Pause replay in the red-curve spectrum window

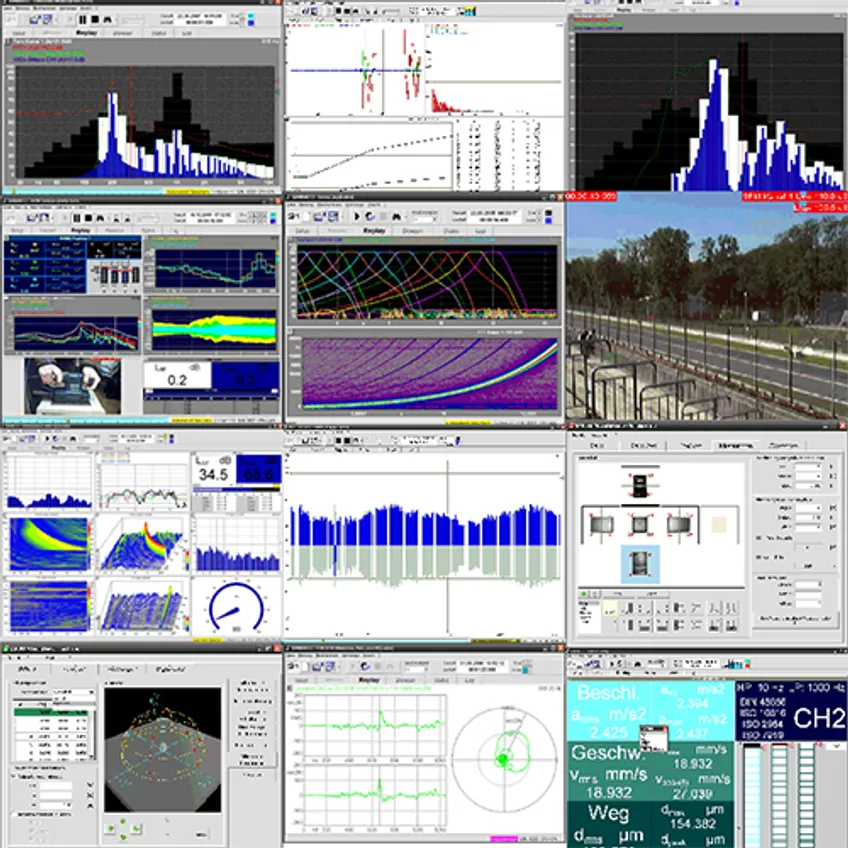(83, 19)
